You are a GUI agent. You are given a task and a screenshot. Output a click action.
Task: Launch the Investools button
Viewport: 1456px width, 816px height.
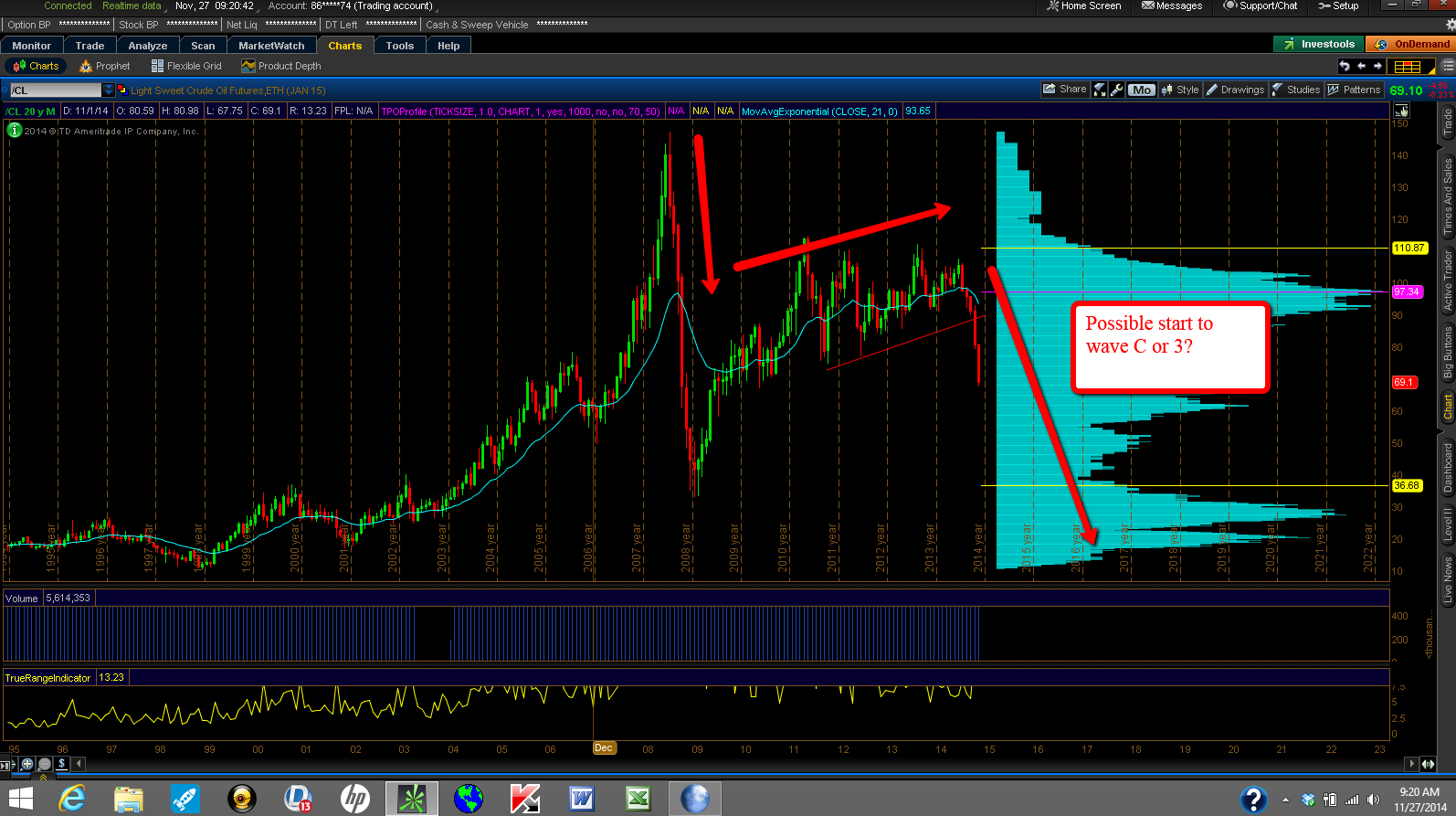pos(1318,44)
